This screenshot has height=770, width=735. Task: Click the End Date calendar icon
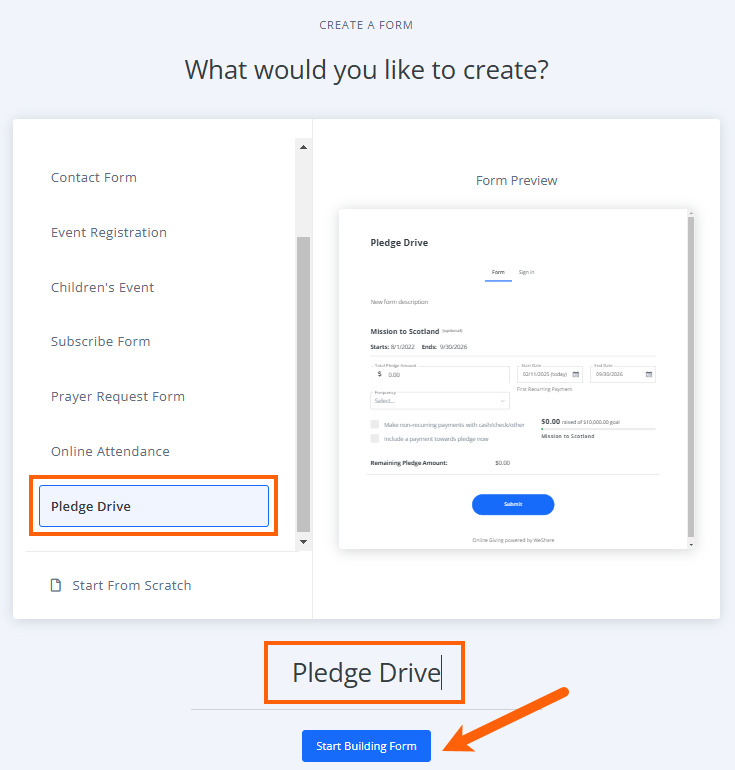click(x=649, y=374)
